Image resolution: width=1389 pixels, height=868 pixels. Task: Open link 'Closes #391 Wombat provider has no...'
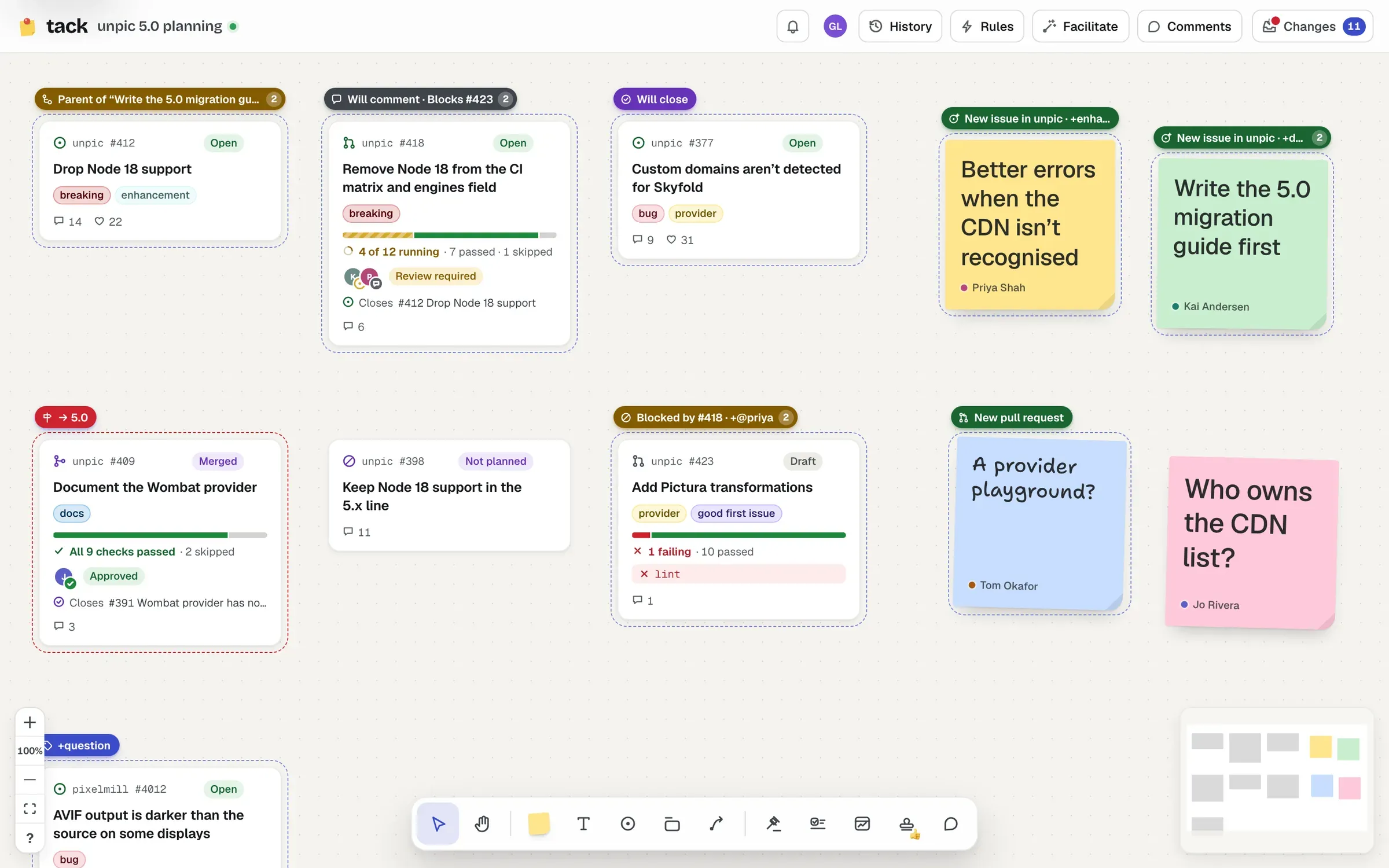(x=160, y=602)
